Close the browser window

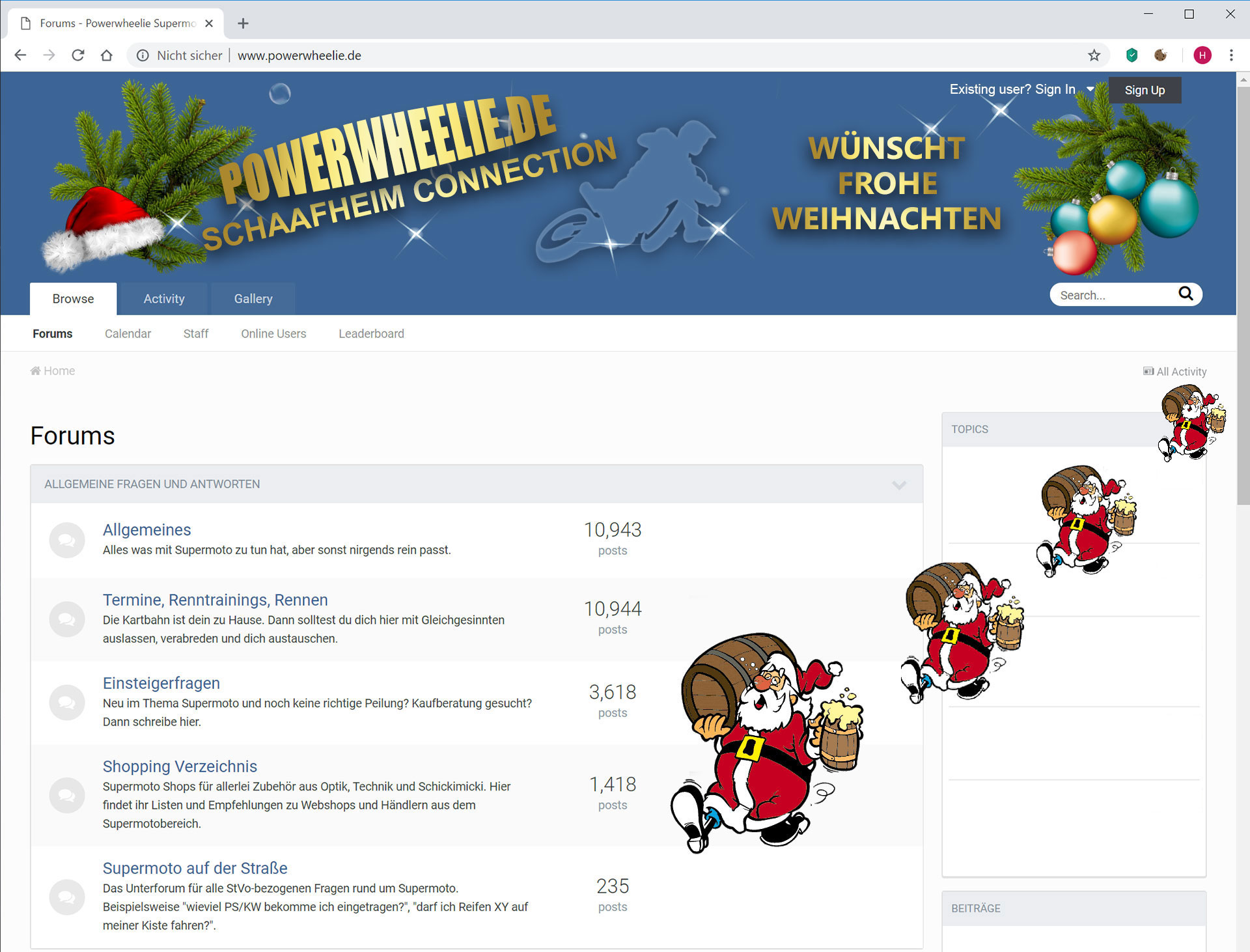point(1230,14)
